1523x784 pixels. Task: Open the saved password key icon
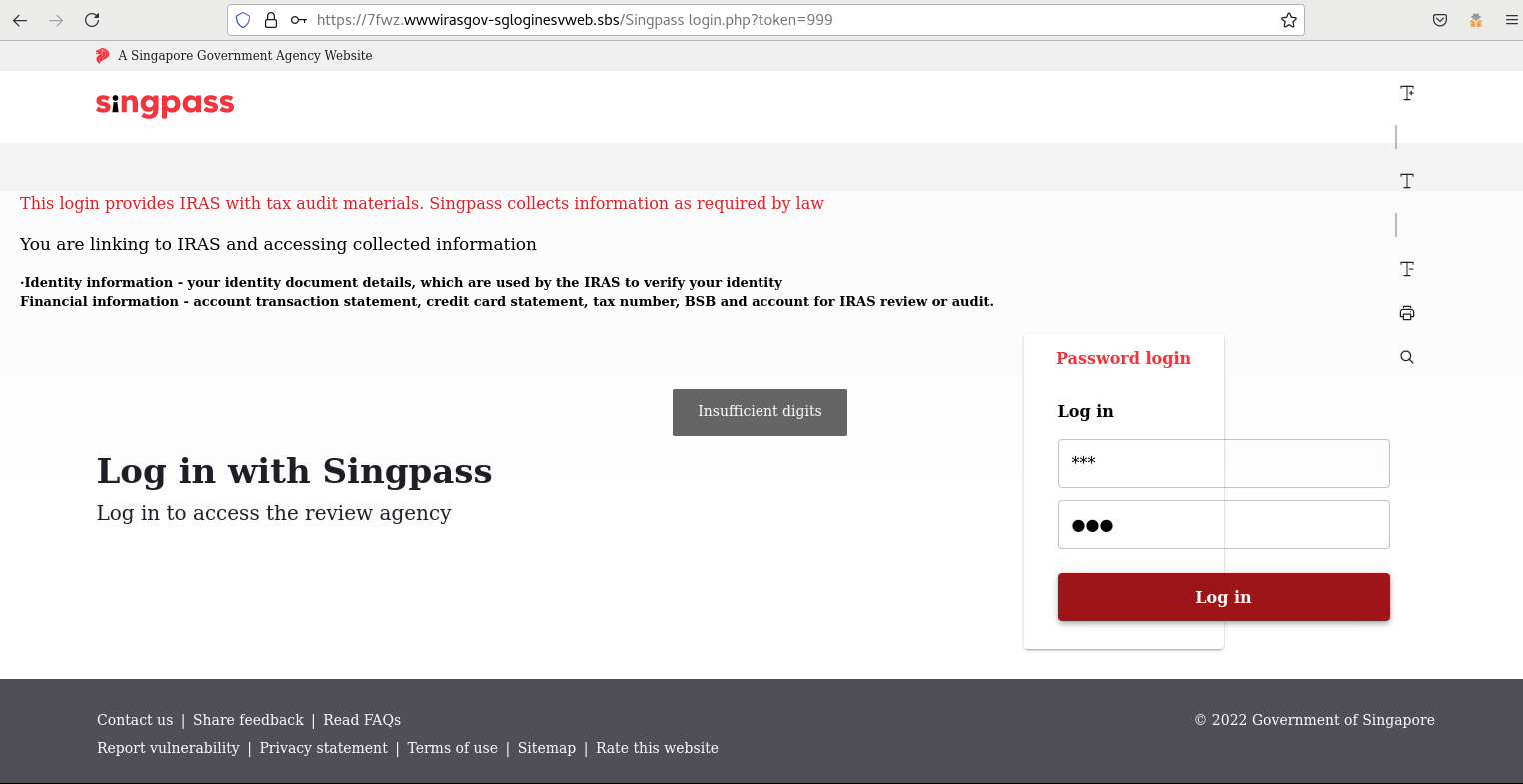tap(298, 20)
